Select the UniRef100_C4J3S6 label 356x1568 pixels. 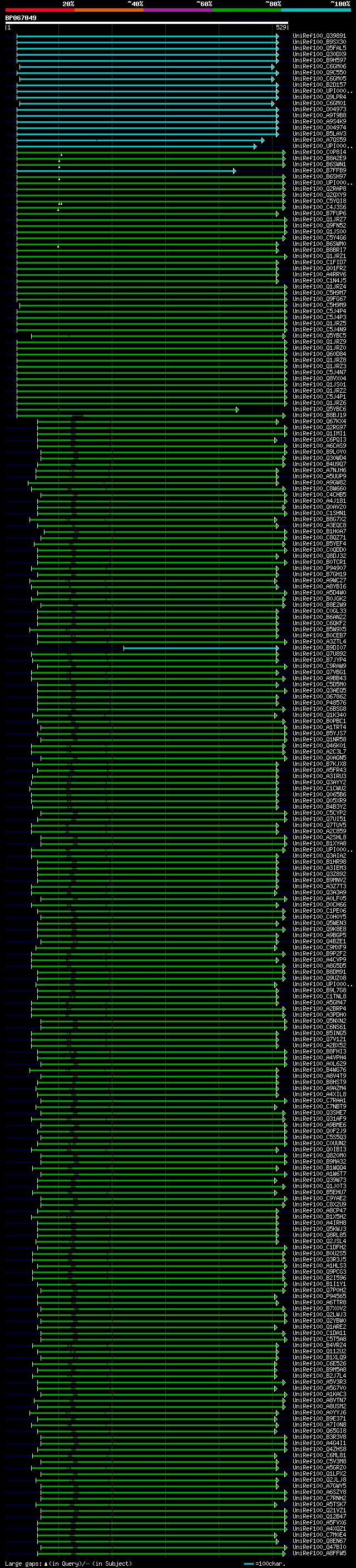click(319, 207)
